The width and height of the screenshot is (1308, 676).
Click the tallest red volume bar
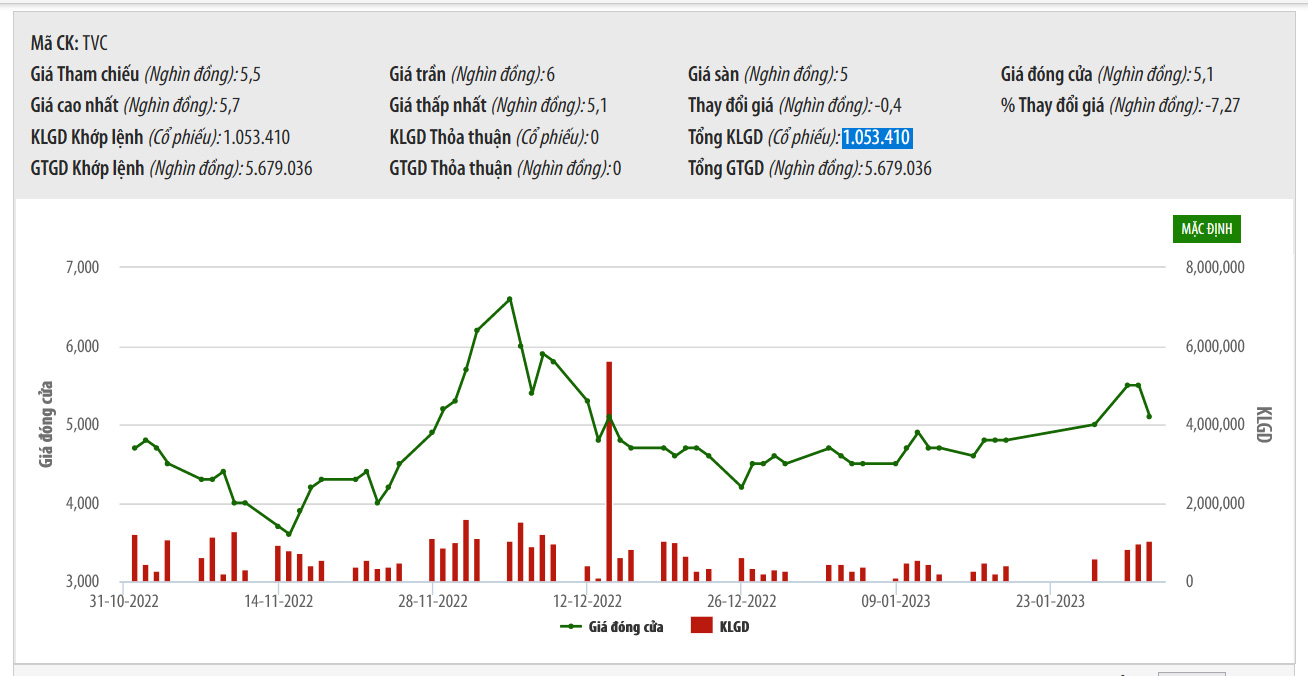[609, 470]
